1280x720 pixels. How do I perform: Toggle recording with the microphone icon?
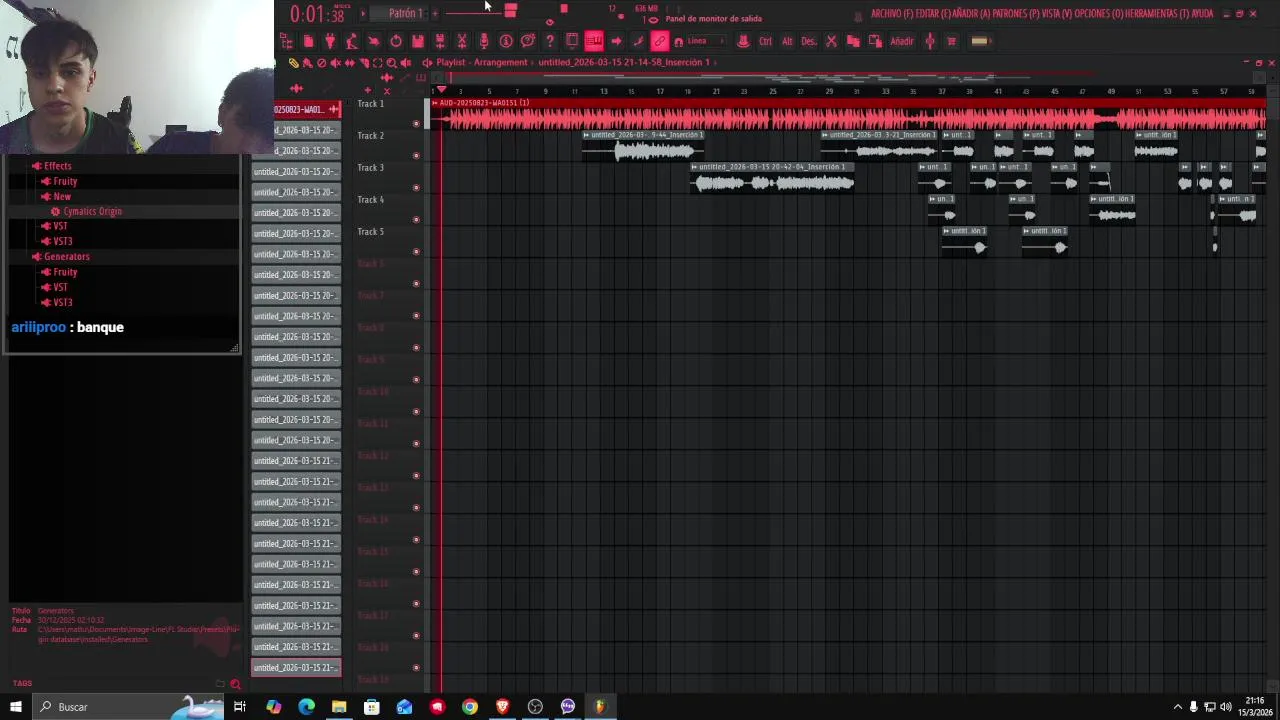pos(483,41)
